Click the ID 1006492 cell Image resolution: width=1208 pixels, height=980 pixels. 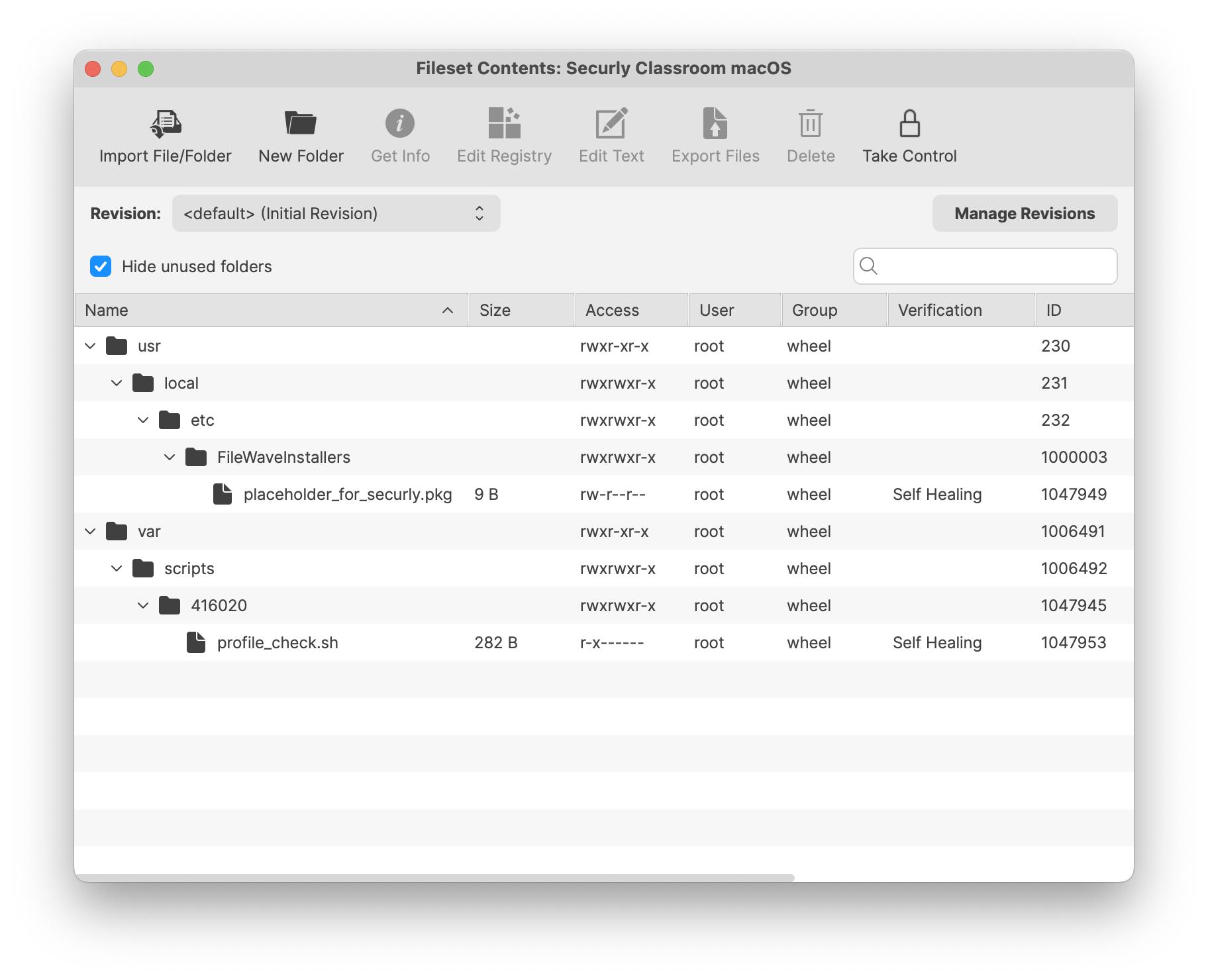1074,568
